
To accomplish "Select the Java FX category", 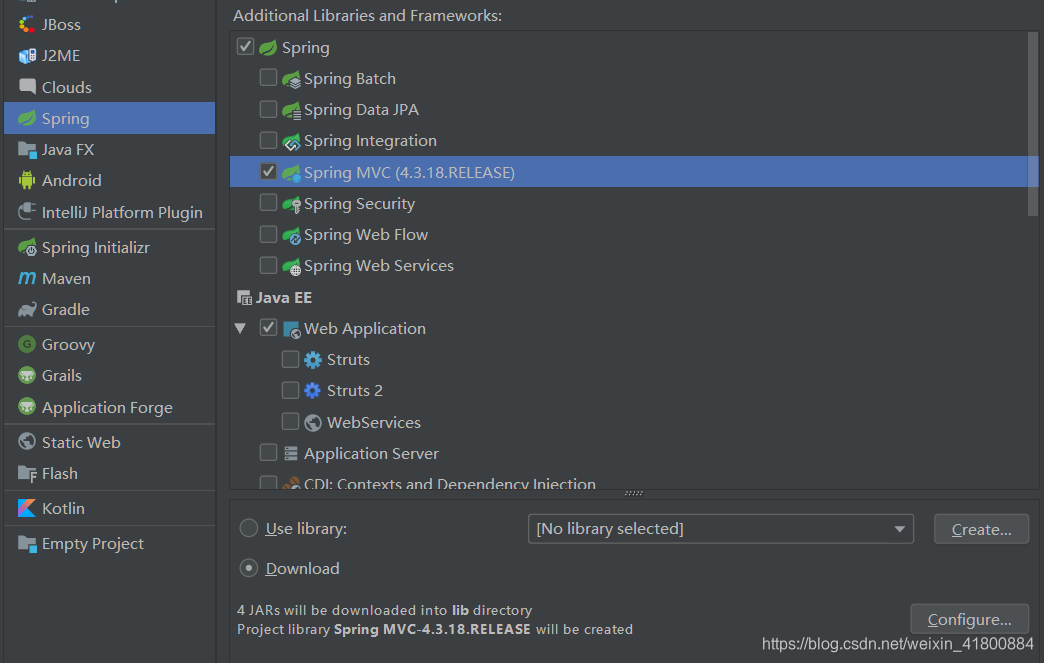I will click(27, 148).
